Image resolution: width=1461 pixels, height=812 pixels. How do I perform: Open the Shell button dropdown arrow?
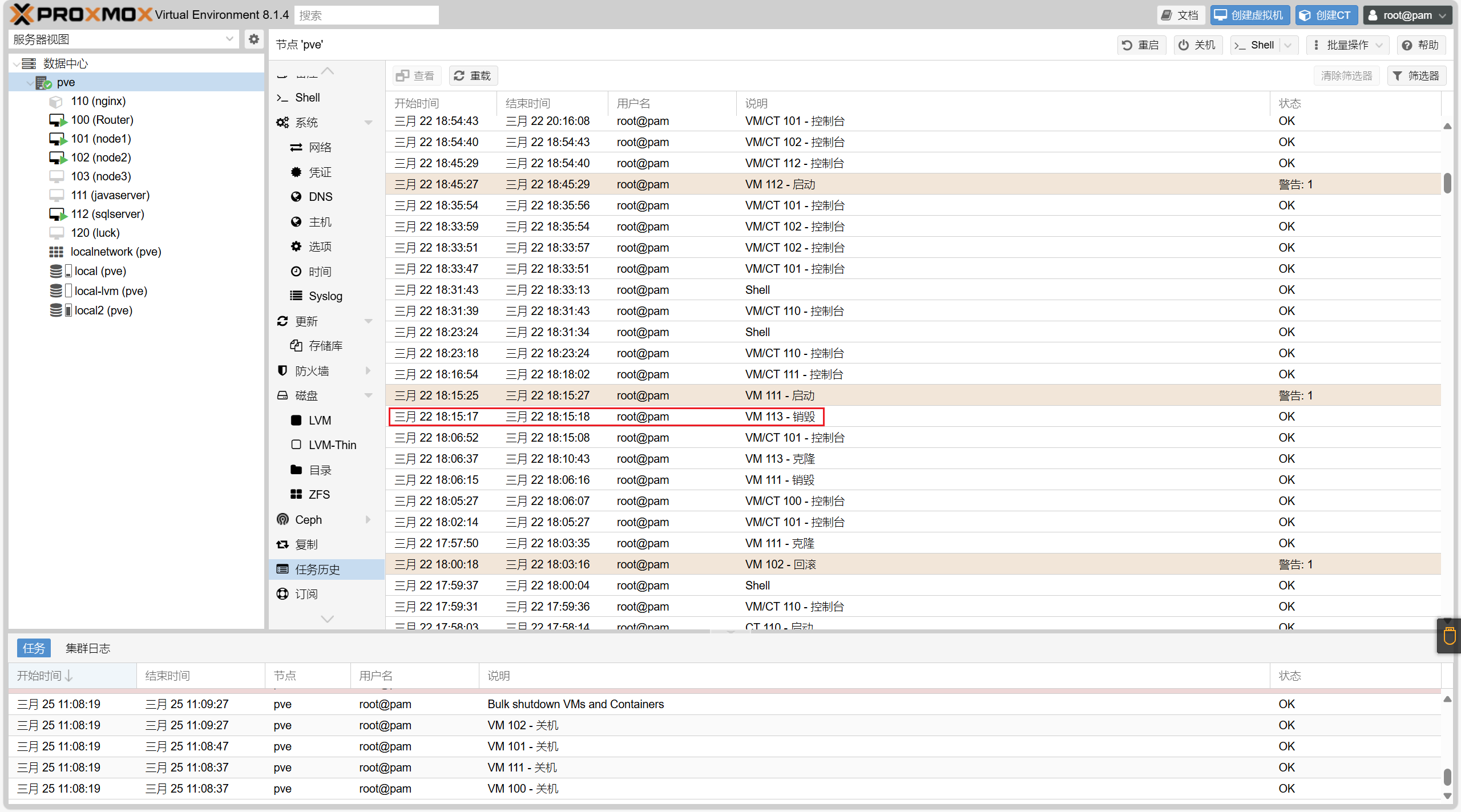(x=1288, y=45)
